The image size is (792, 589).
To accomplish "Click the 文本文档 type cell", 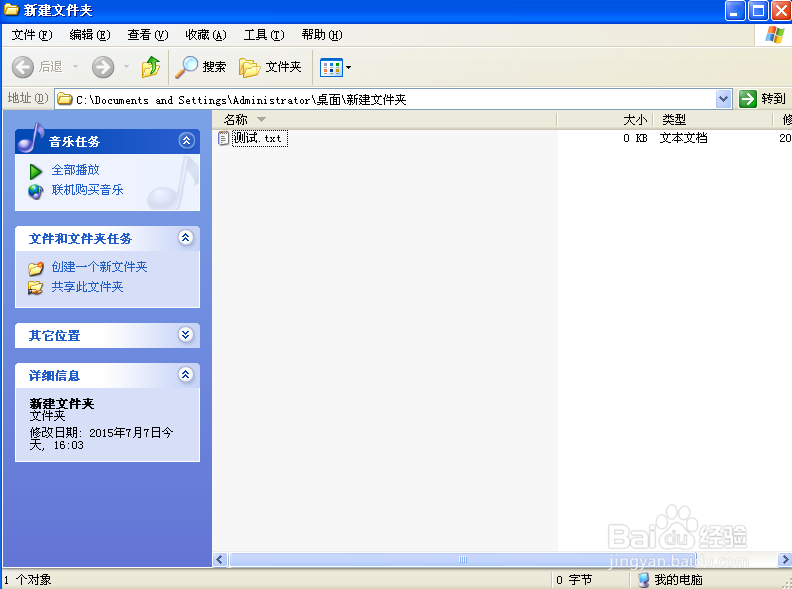I will pyautogui.click(x=683, y=138).
